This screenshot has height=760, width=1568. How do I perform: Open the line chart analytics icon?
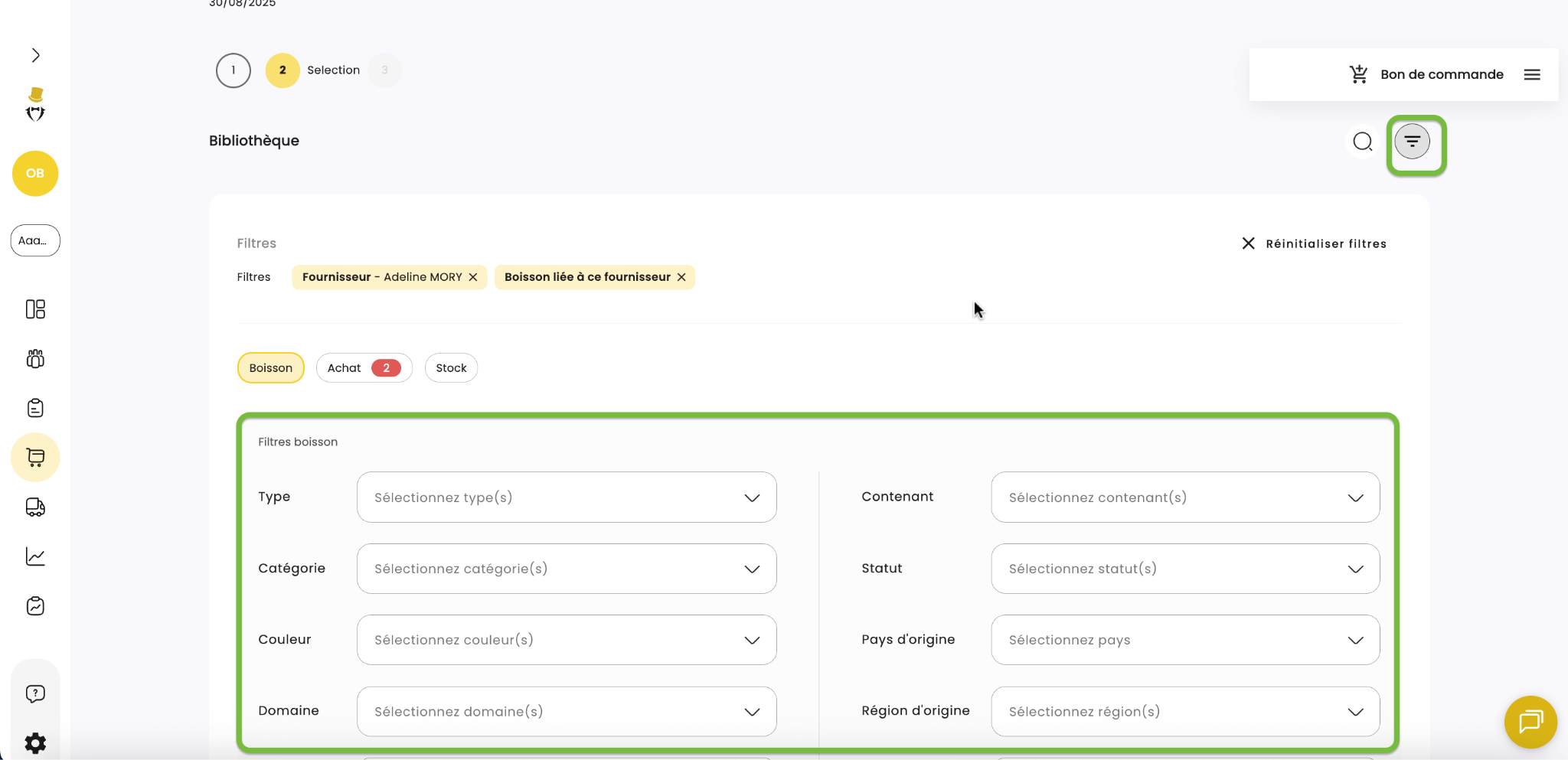click(35, 556)
